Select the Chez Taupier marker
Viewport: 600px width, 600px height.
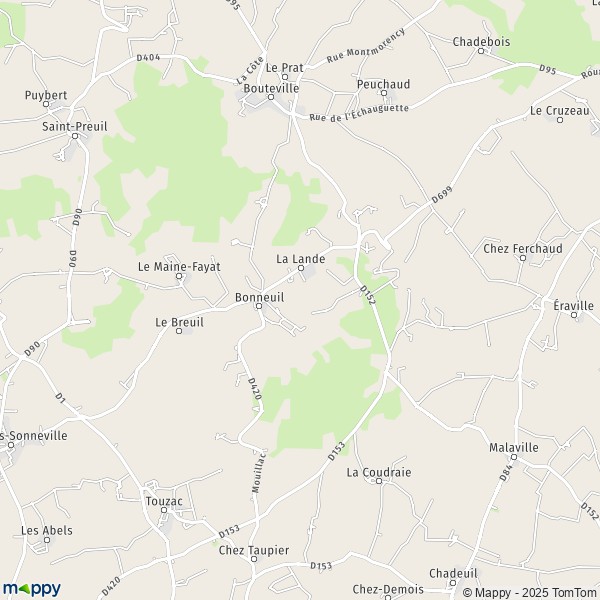(254, 559)
